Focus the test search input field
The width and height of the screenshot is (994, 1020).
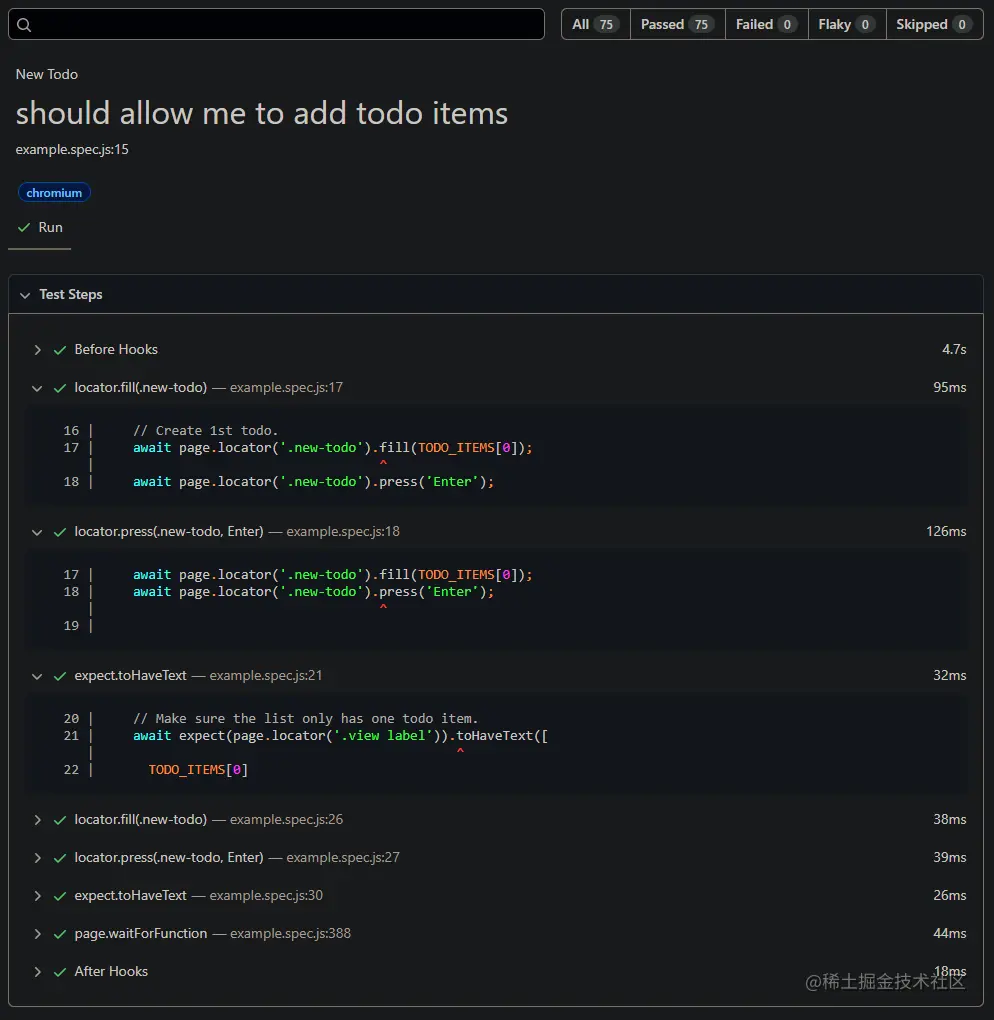[285, 24]
